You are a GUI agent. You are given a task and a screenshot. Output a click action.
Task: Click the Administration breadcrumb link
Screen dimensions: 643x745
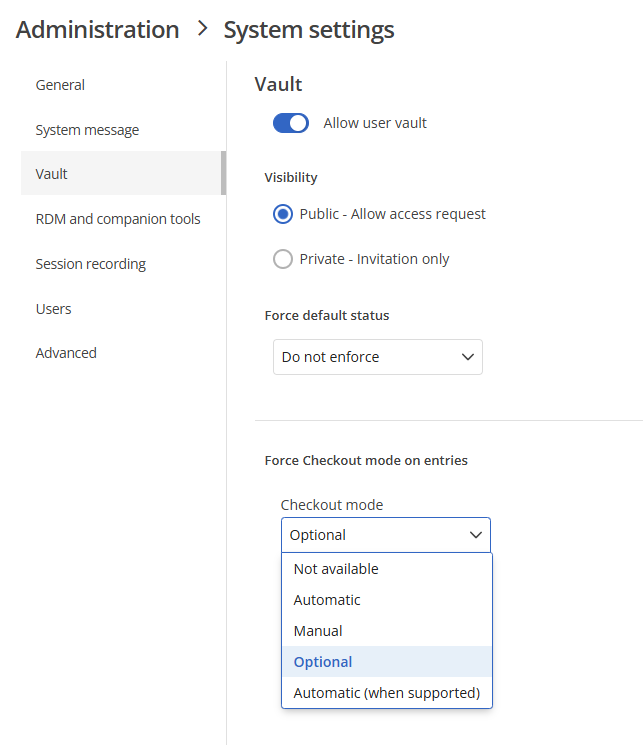[97, 30]
